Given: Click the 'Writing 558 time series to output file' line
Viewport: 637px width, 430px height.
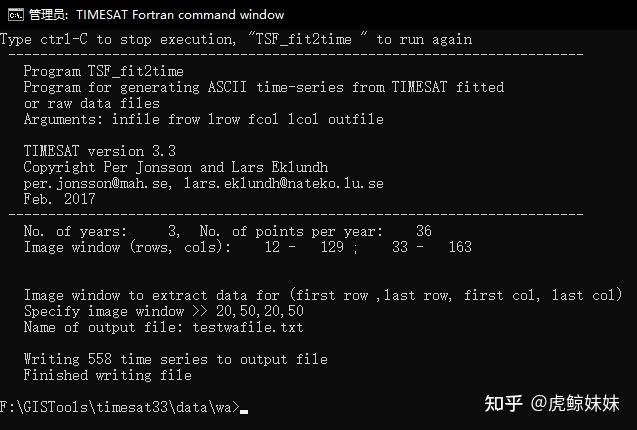Looking at the screenshot, I should pyautogui.click(x=176, y=359).
